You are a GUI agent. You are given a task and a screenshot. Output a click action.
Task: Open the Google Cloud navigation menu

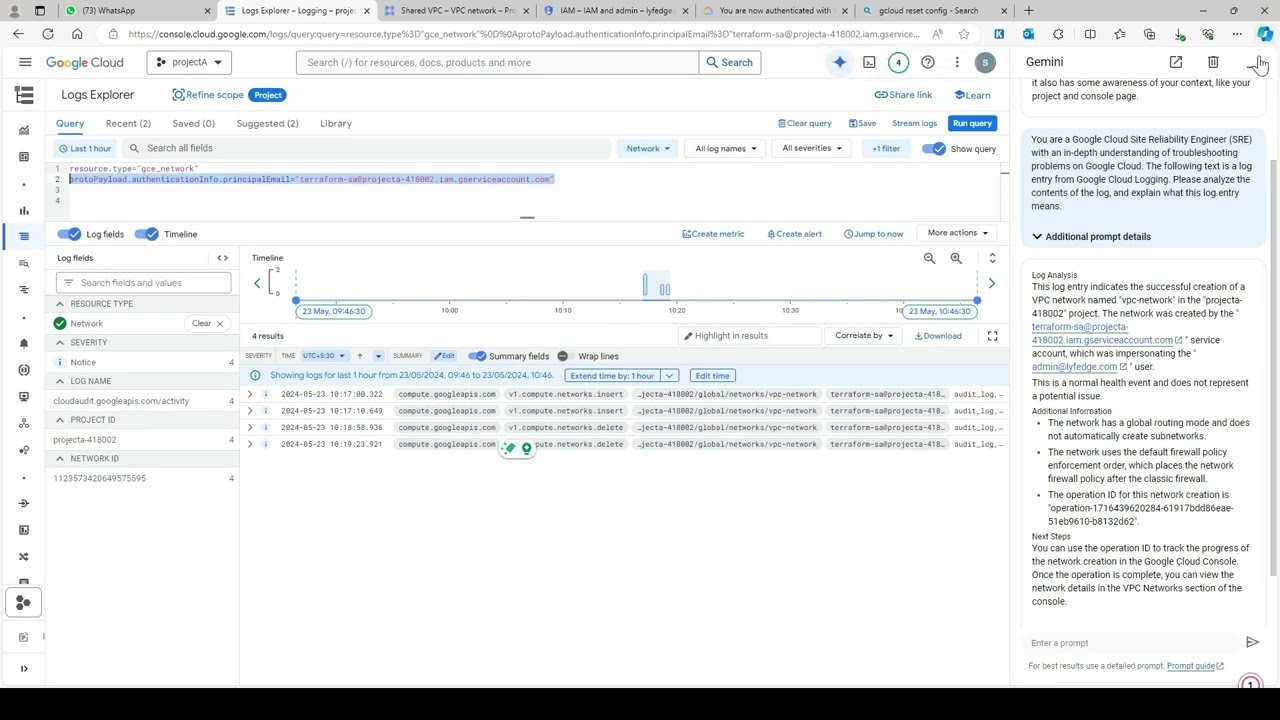(x=25, y=62)
